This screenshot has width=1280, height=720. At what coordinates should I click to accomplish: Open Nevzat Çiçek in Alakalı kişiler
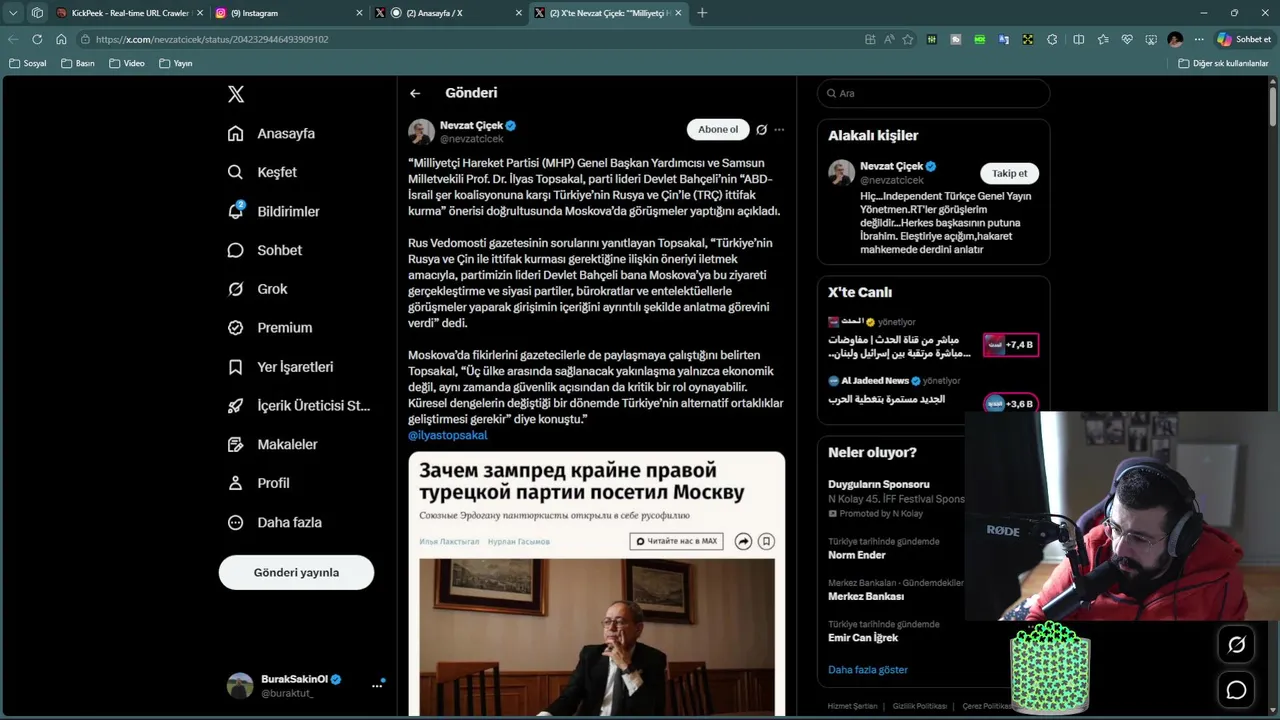coord(891,166)
